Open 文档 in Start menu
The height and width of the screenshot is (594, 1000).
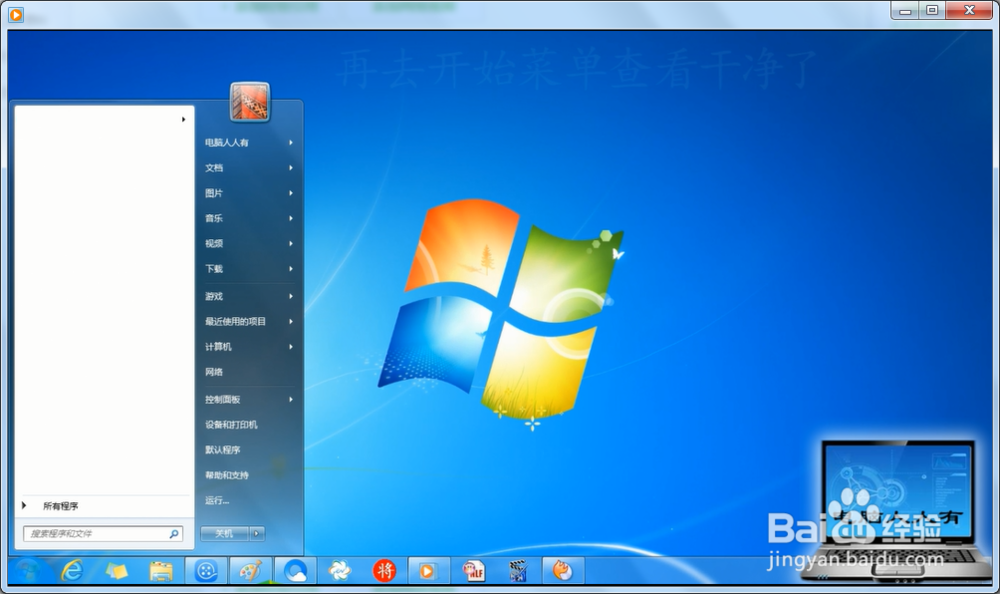(214, 168)
